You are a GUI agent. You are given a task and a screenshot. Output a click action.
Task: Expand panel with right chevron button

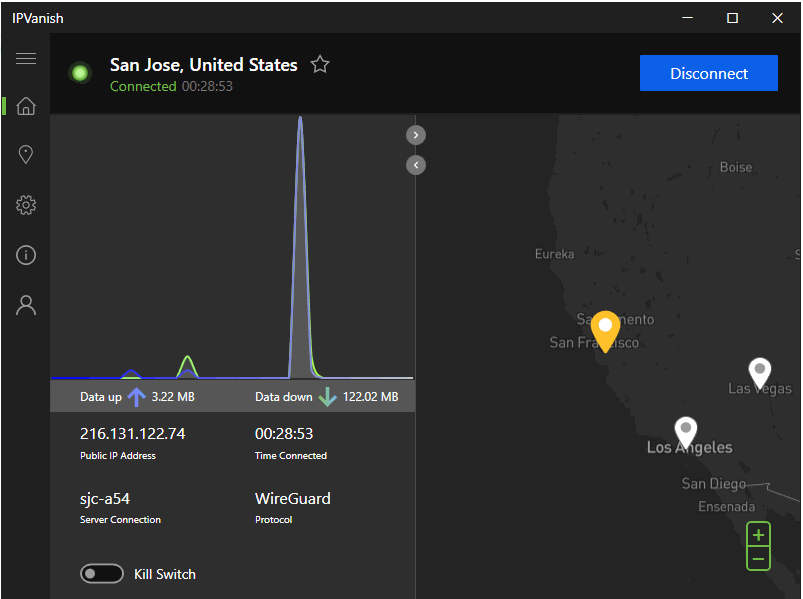[416, 135]
